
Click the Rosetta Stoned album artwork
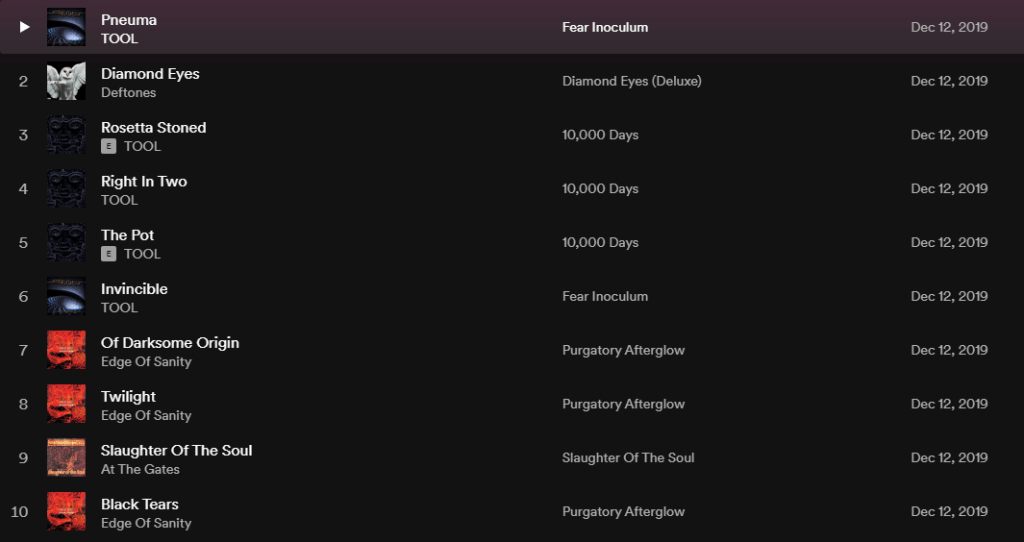click(x=66, y=135)
